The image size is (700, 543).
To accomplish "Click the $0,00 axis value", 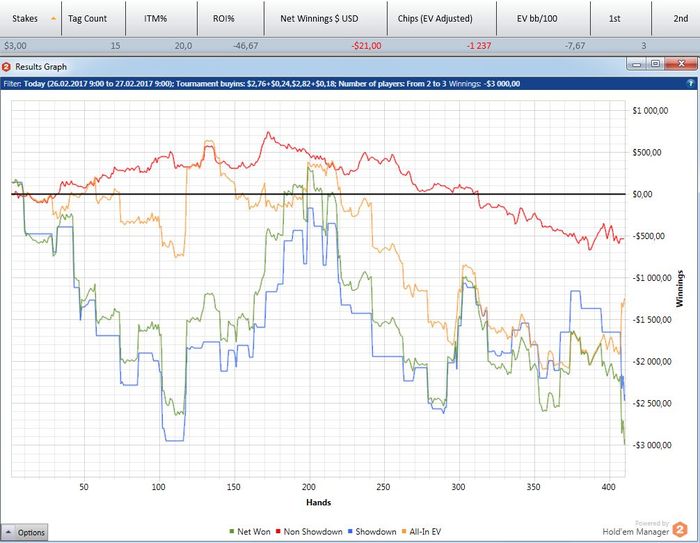I will 642,194.
